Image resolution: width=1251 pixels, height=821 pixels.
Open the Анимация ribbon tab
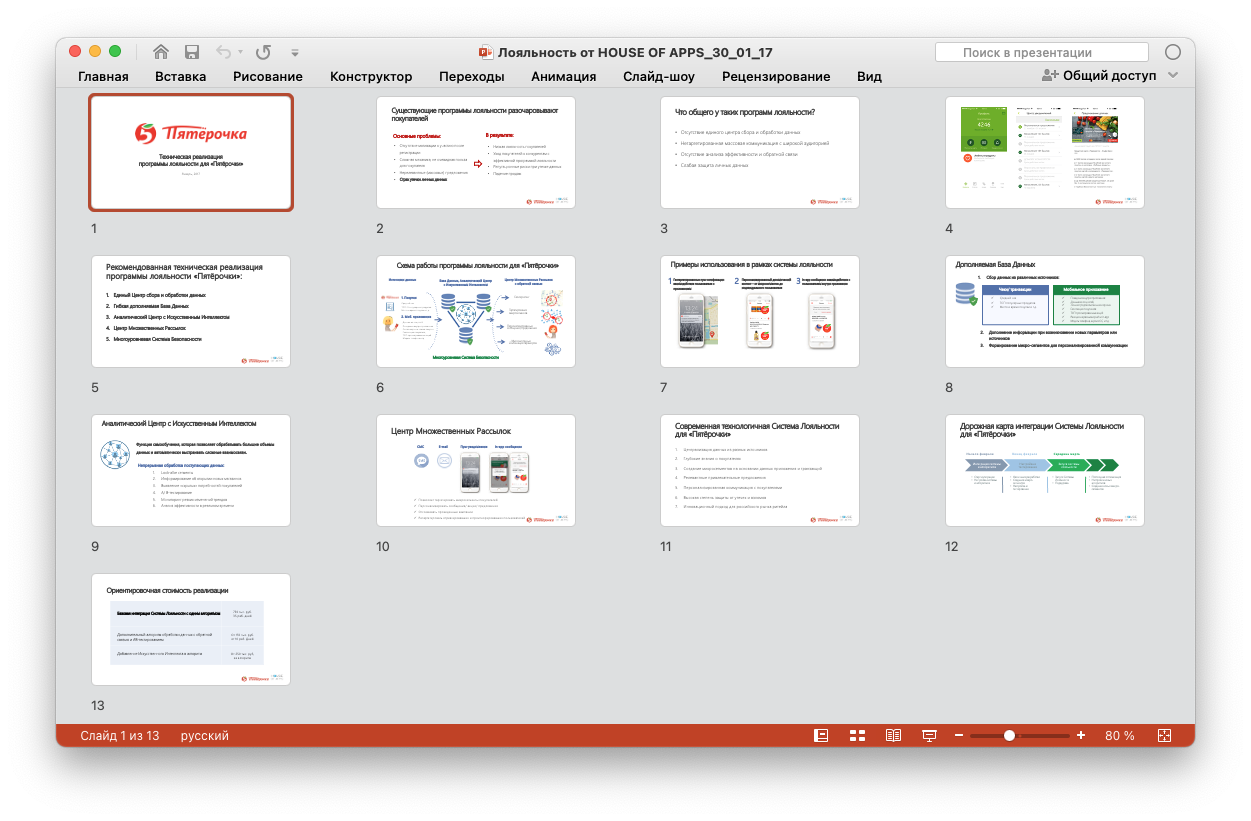(564, 76)
